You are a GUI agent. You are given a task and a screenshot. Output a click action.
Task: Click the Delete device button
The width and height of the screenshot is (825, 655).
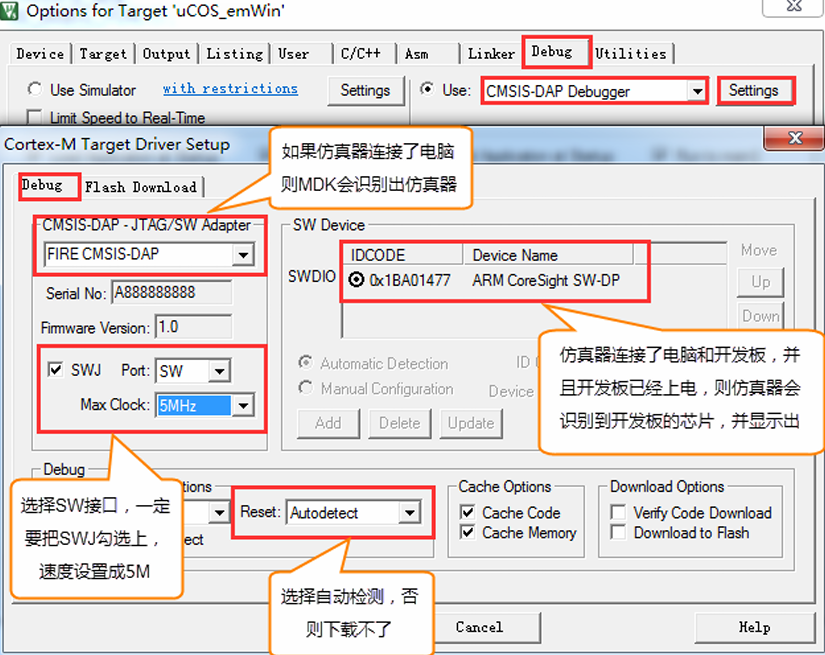tap(400, 423)
